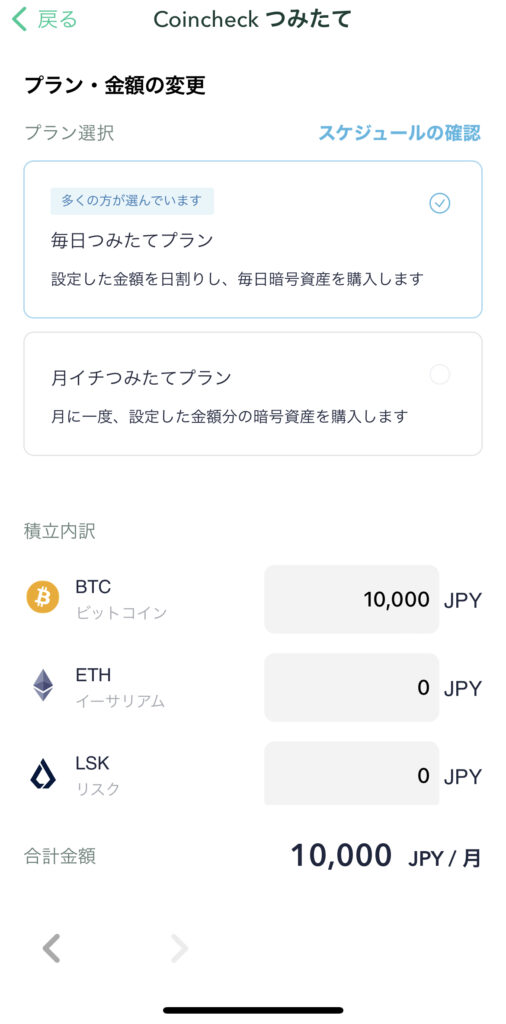
Task: Click the orange Bitcoin coin icon
Action: tap(42, 597)
